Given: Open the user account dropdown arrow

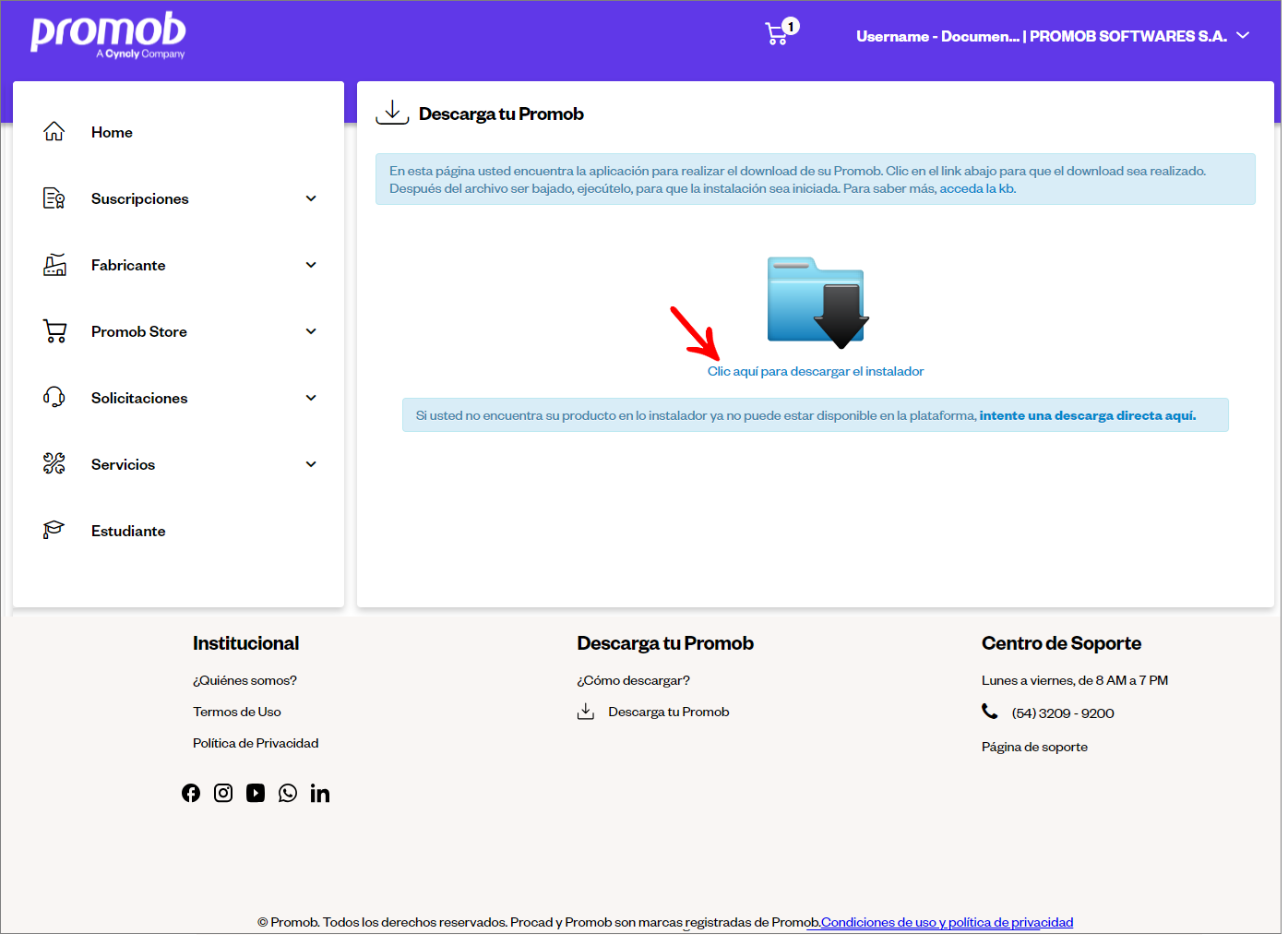Looking at the screenshot, I should (x=1243, y=36).
